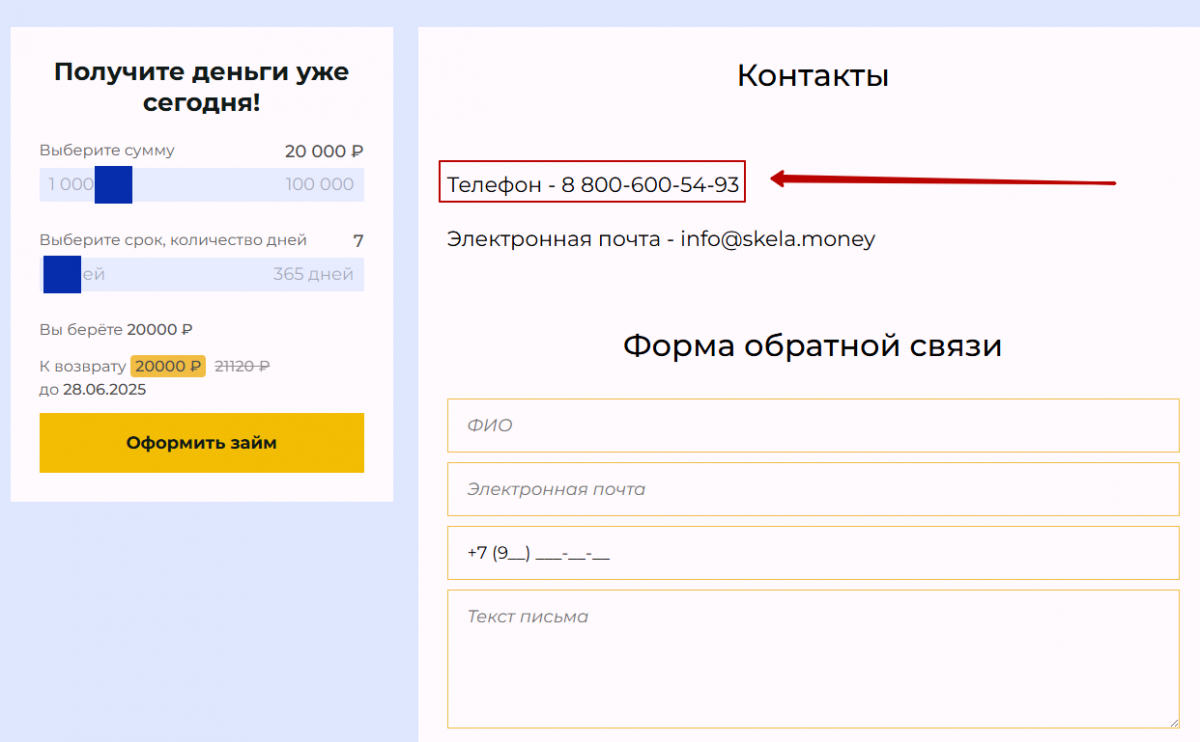Viewport: 1200px width, 742px height.
Task: Focus the Электронная почта form field
Action: coord(813,489)
